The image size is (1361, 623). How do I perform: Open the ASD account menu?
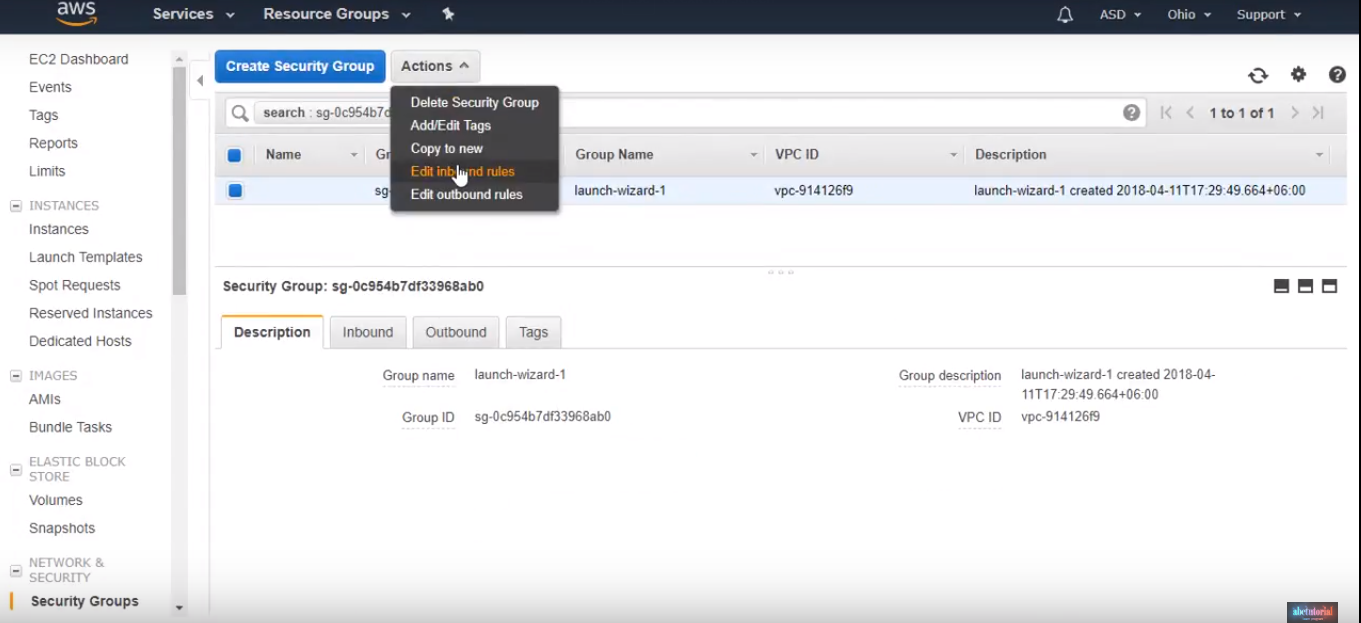coord(1120,14)
